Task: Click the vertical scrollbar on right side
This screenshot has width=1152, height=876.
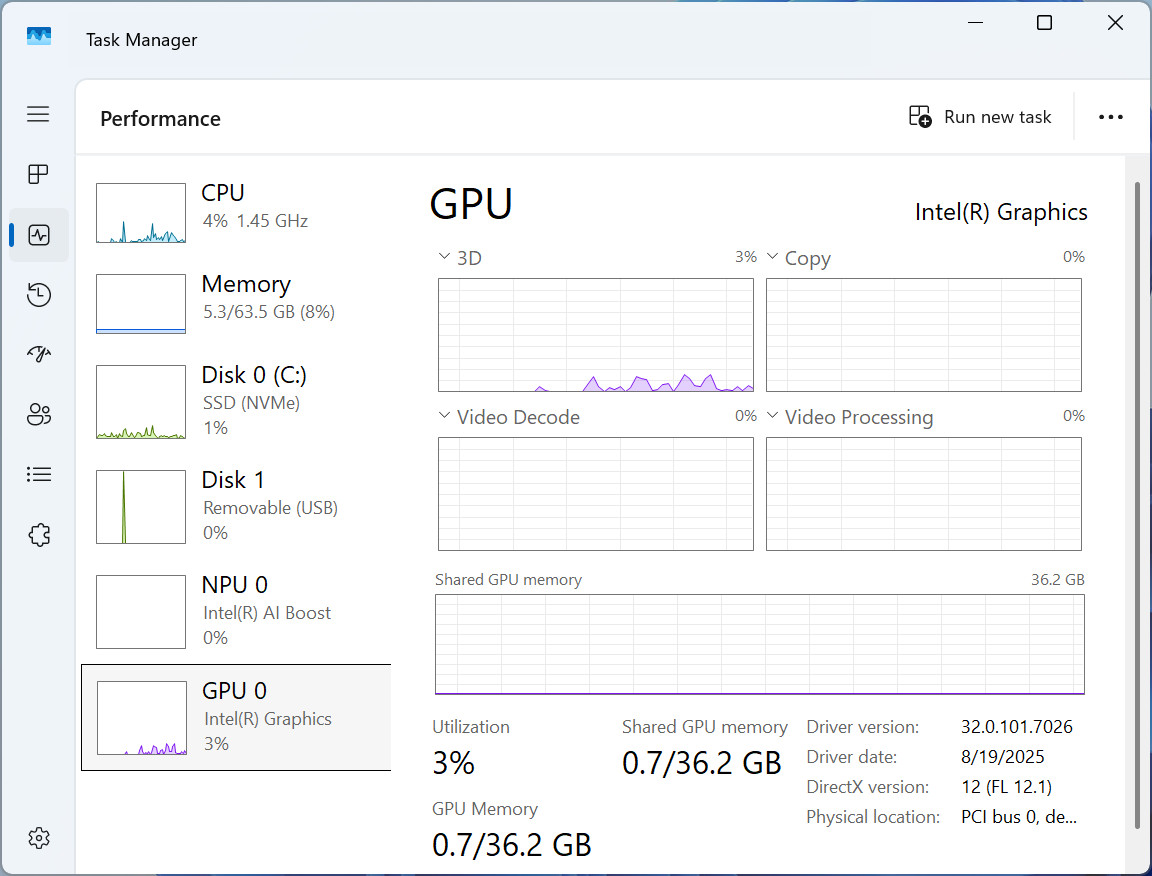Action: [1137, 514]
